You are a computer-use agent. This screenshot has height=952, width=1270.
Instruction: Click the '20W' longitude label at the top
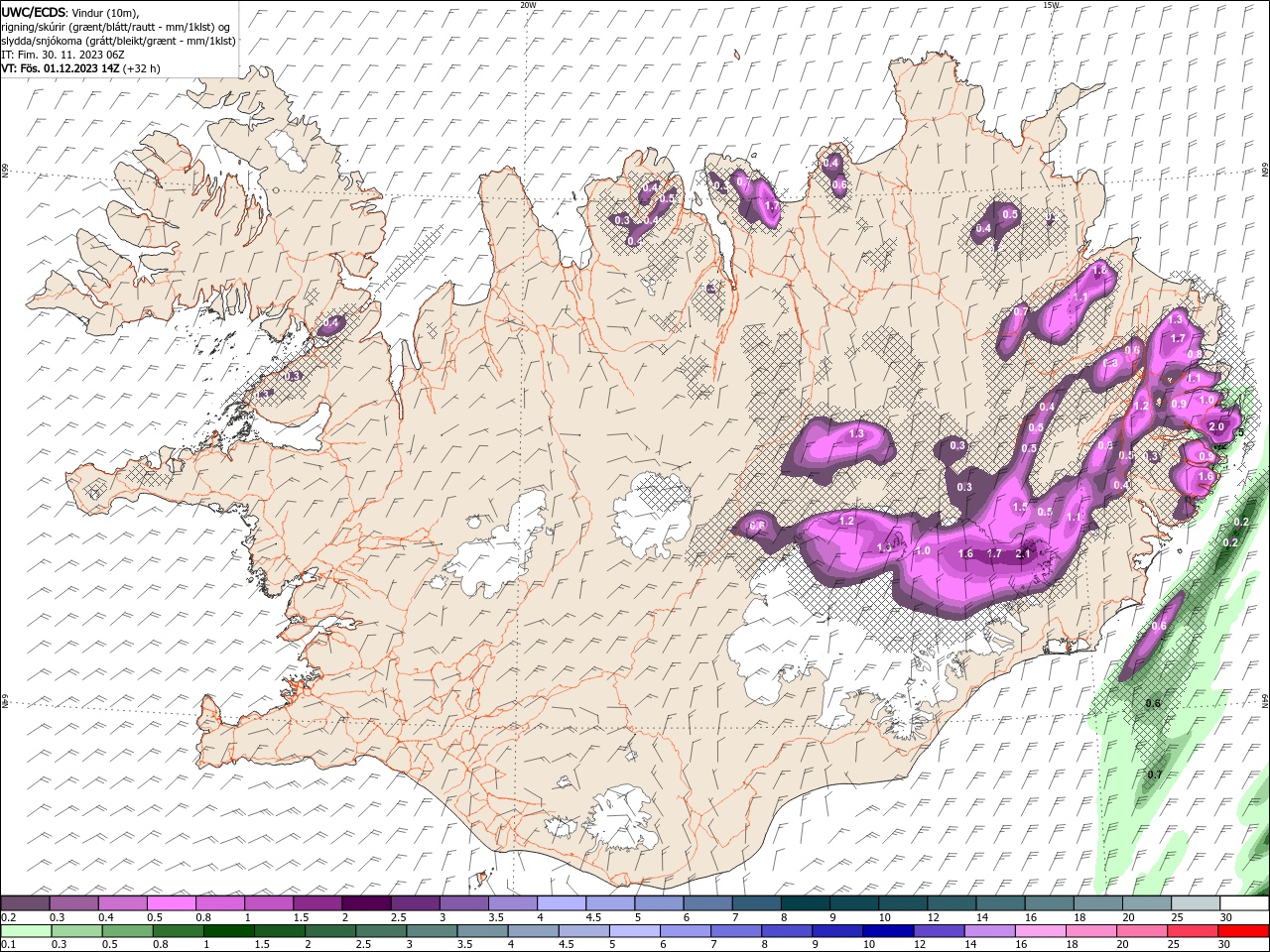tap(528, 5)
